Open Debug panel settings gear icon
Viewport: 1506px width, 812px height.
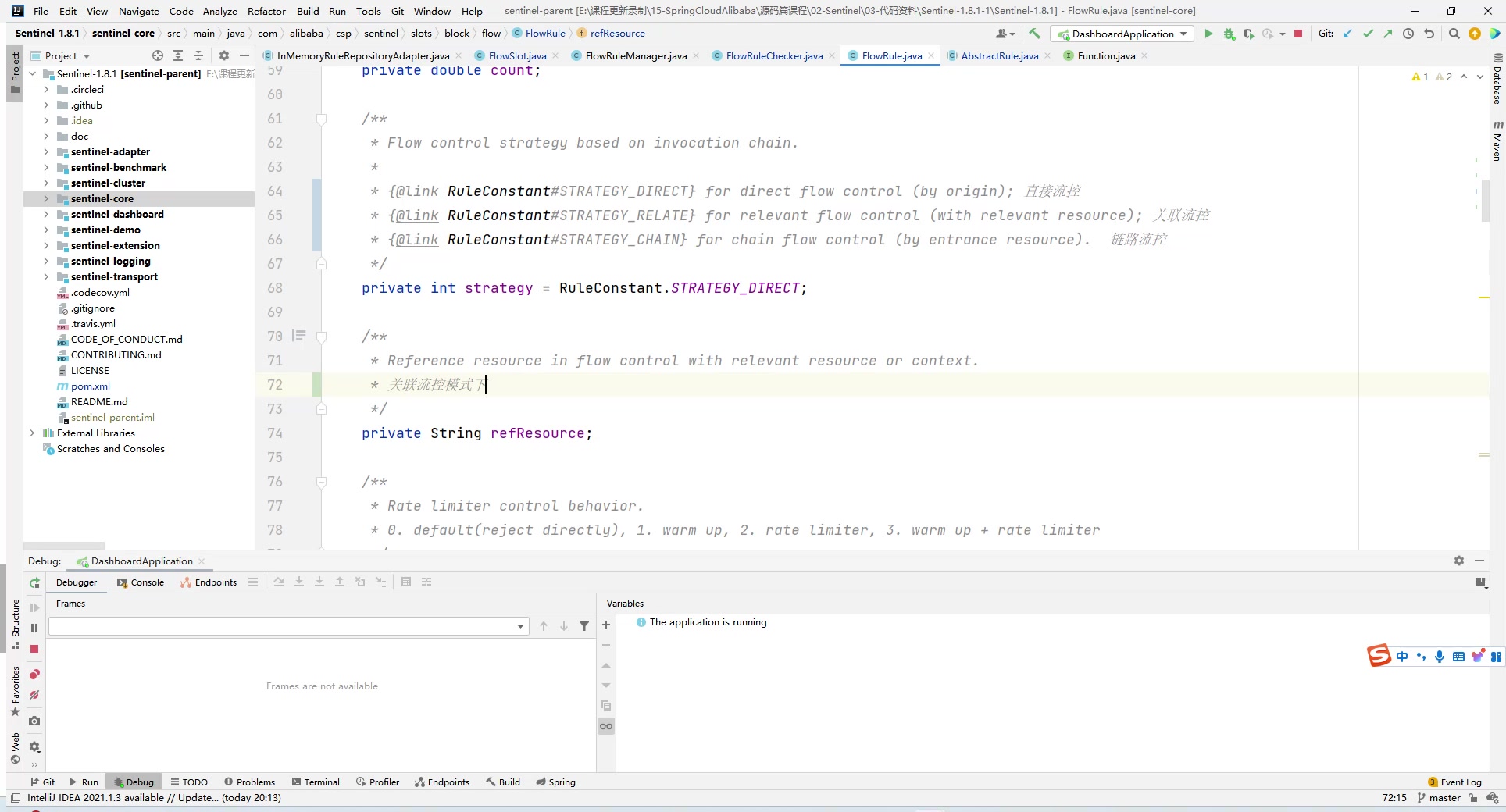pyautogui.click(x=1458, y=561)
